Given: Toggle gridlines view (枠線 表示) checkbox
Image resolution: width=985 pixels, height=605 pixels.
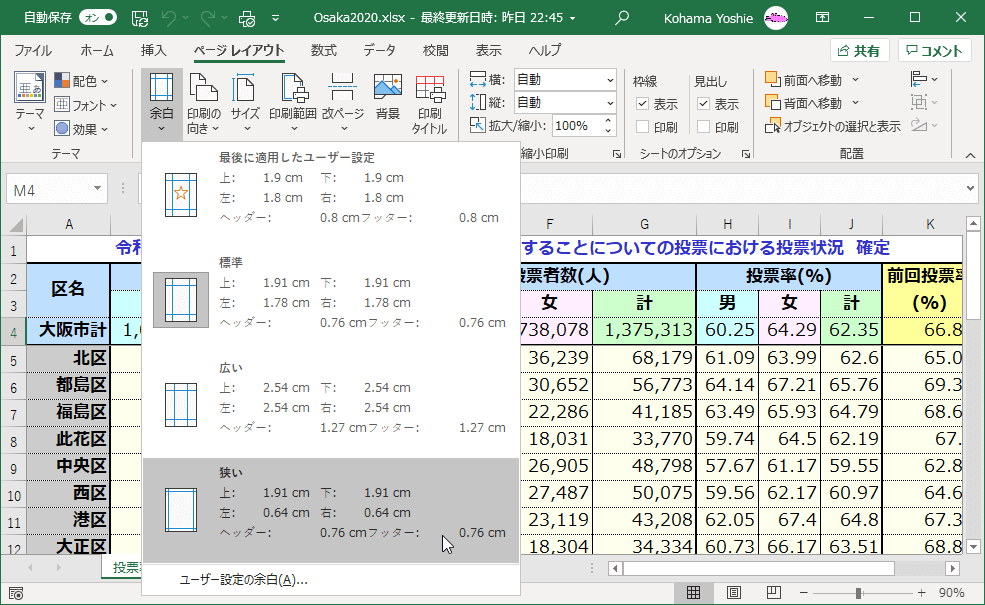Looking at the screenshot, I should tap(643, 104).
